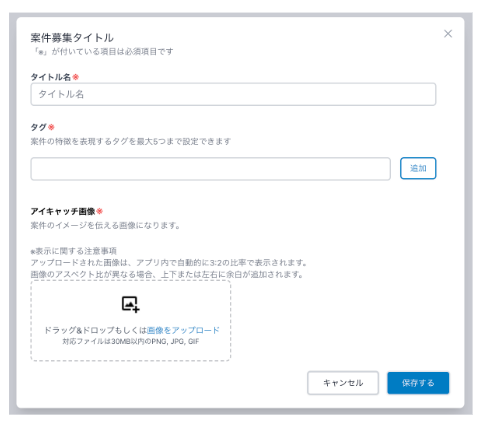Click the タグ field label
480x427 pixels.
point(39,127)
